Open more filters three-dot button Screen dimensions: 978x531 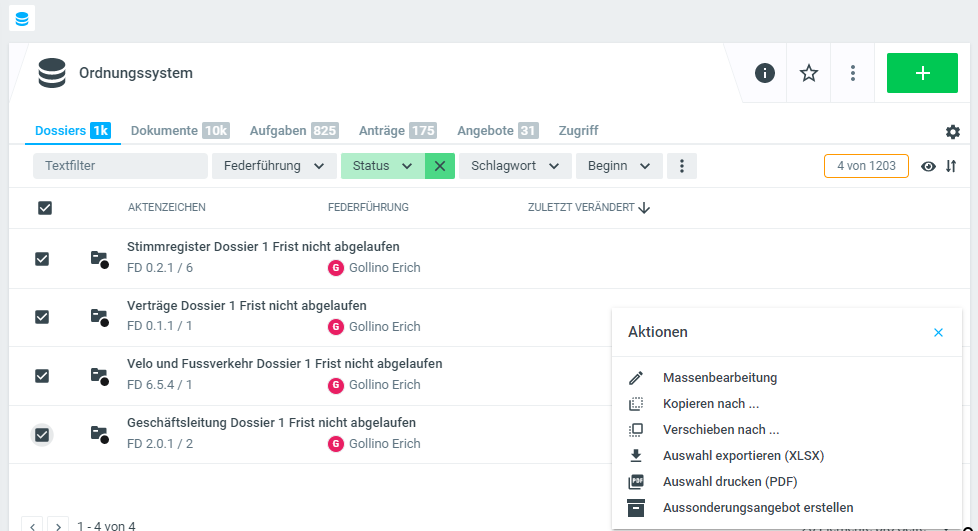click(682, 166)
